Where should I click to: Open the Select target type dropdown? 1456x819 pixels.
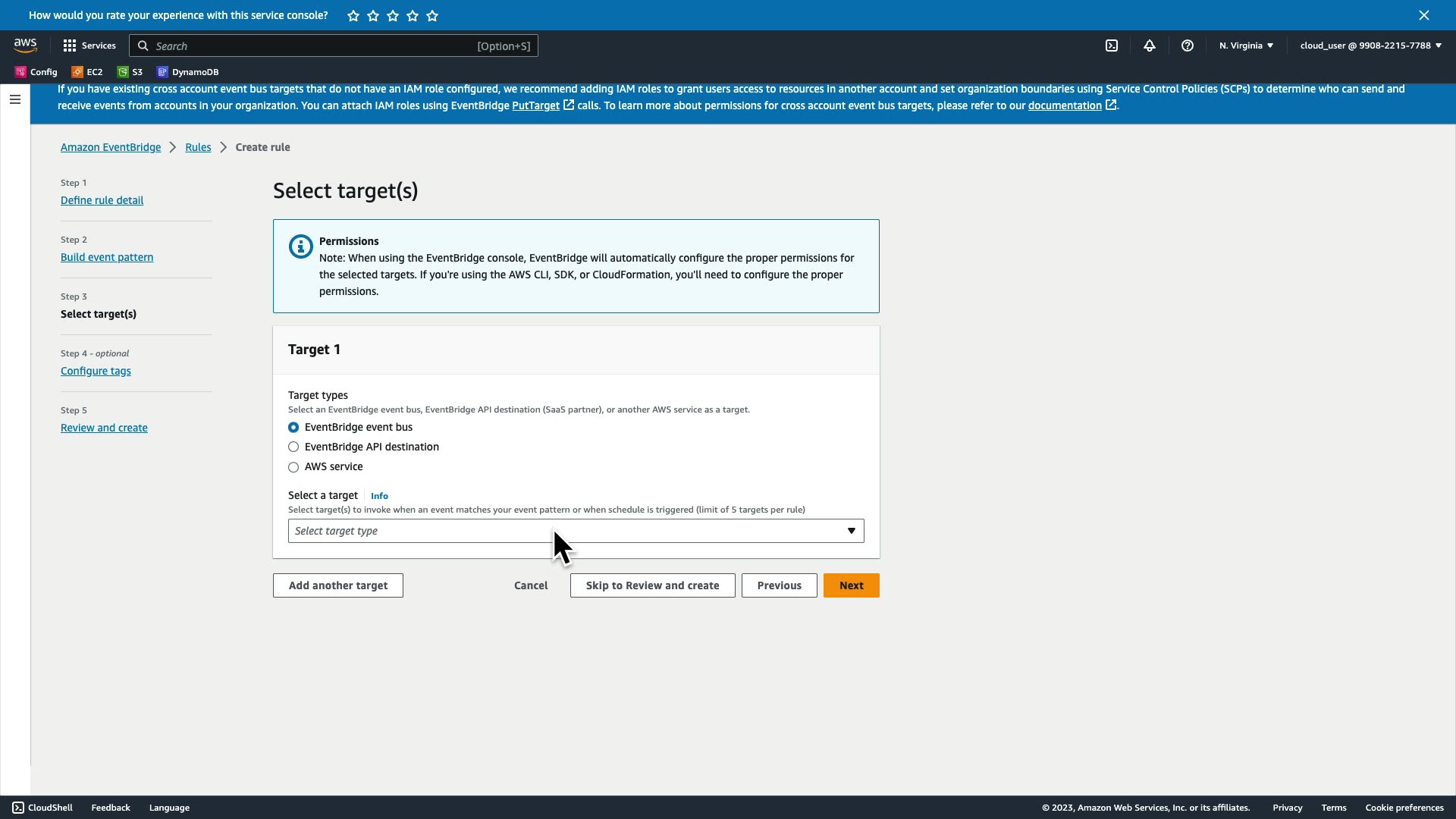click(576, 531)
